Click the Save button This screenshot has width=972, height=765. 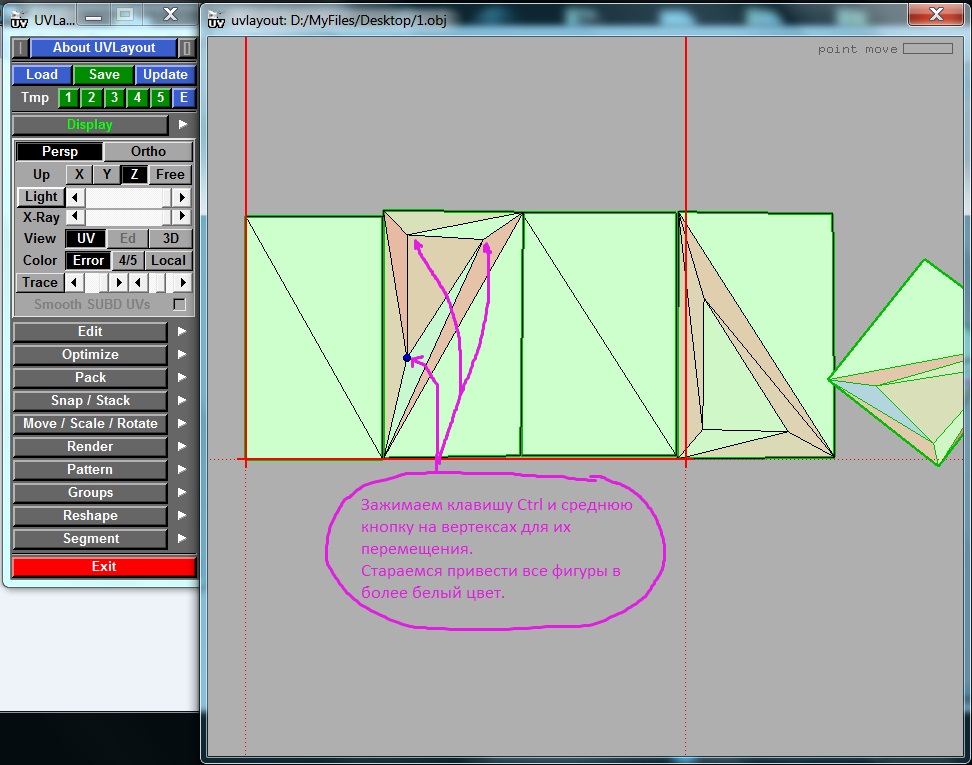click(x=104, y=74)
